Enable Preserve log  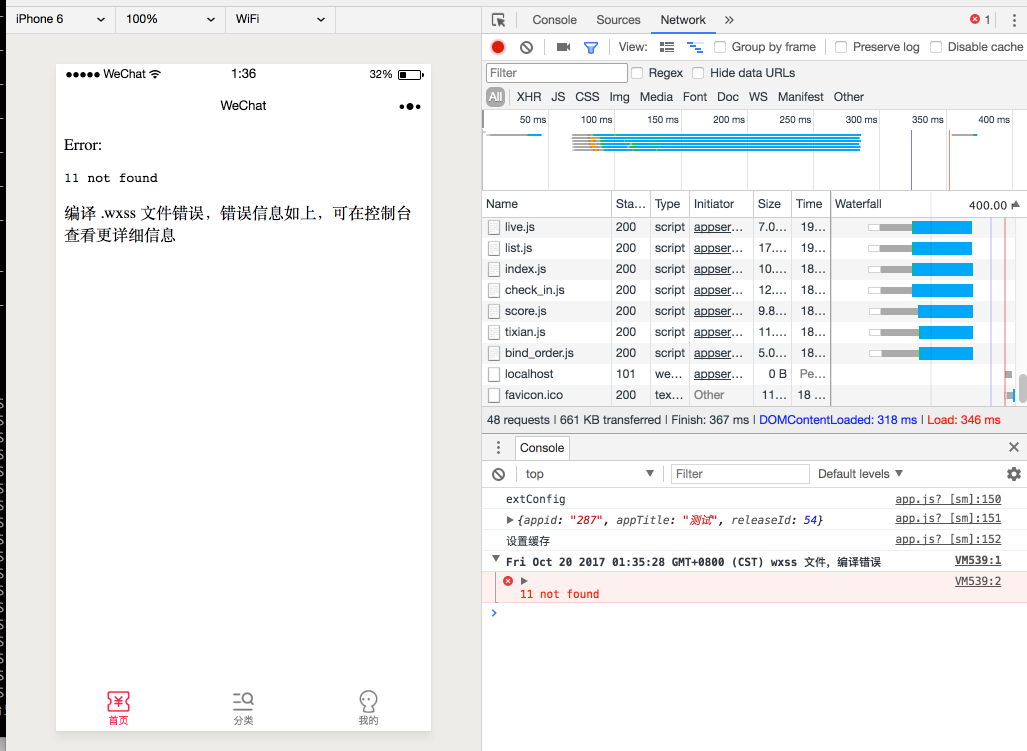pos(841,47)
